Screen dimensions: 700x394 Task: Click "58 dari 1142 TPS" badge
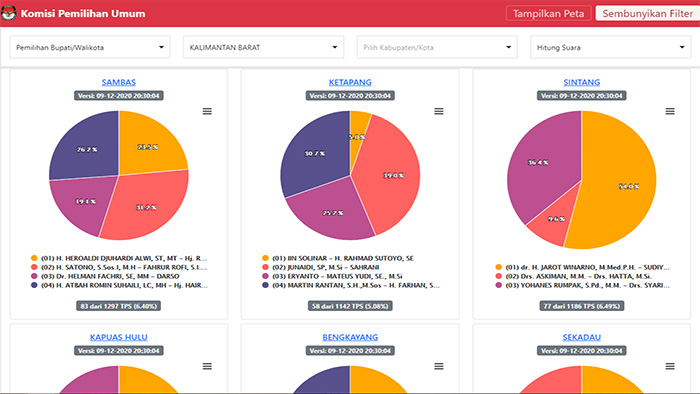click(x=350, y=306)
